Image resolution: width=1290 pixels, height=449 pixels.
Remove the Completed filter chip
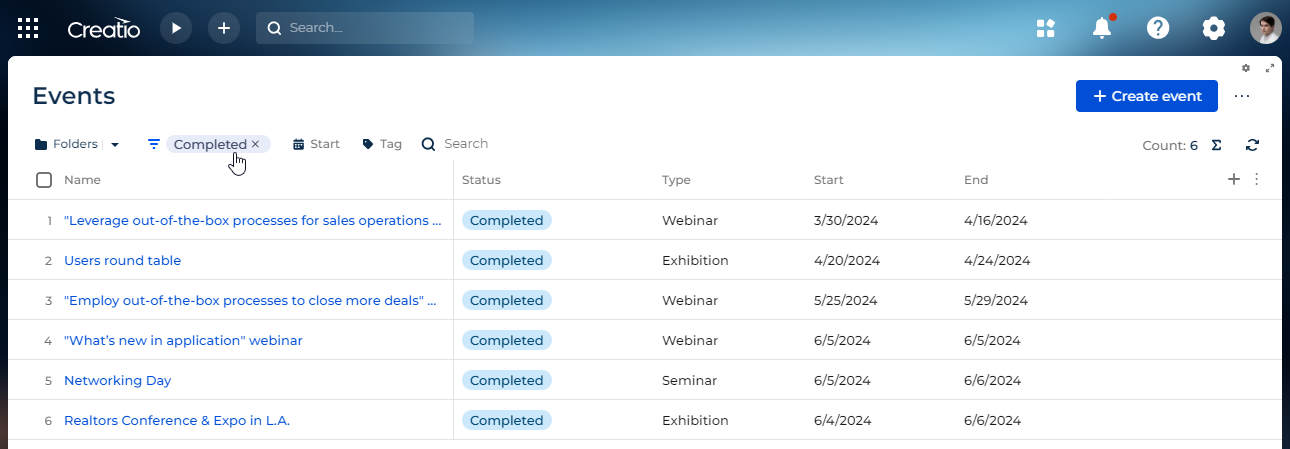[255, 144]
